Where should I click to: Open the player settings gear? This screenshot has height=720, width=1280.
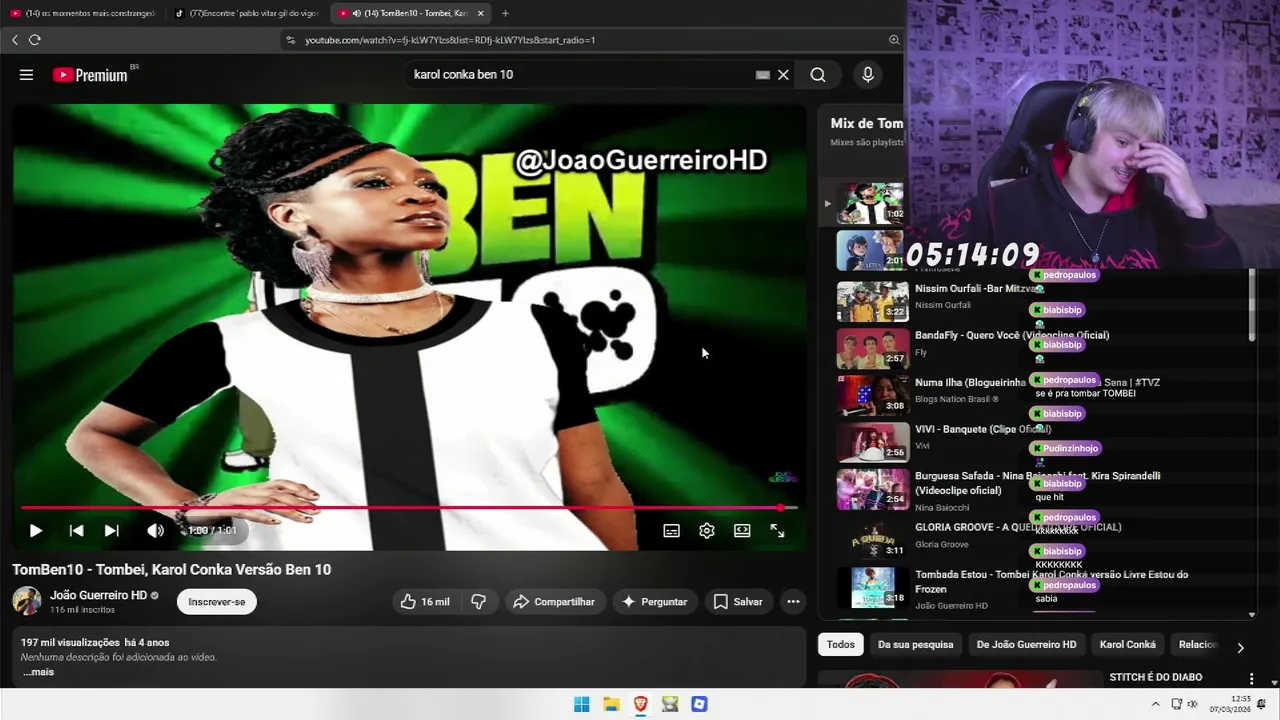pos(707,531)
